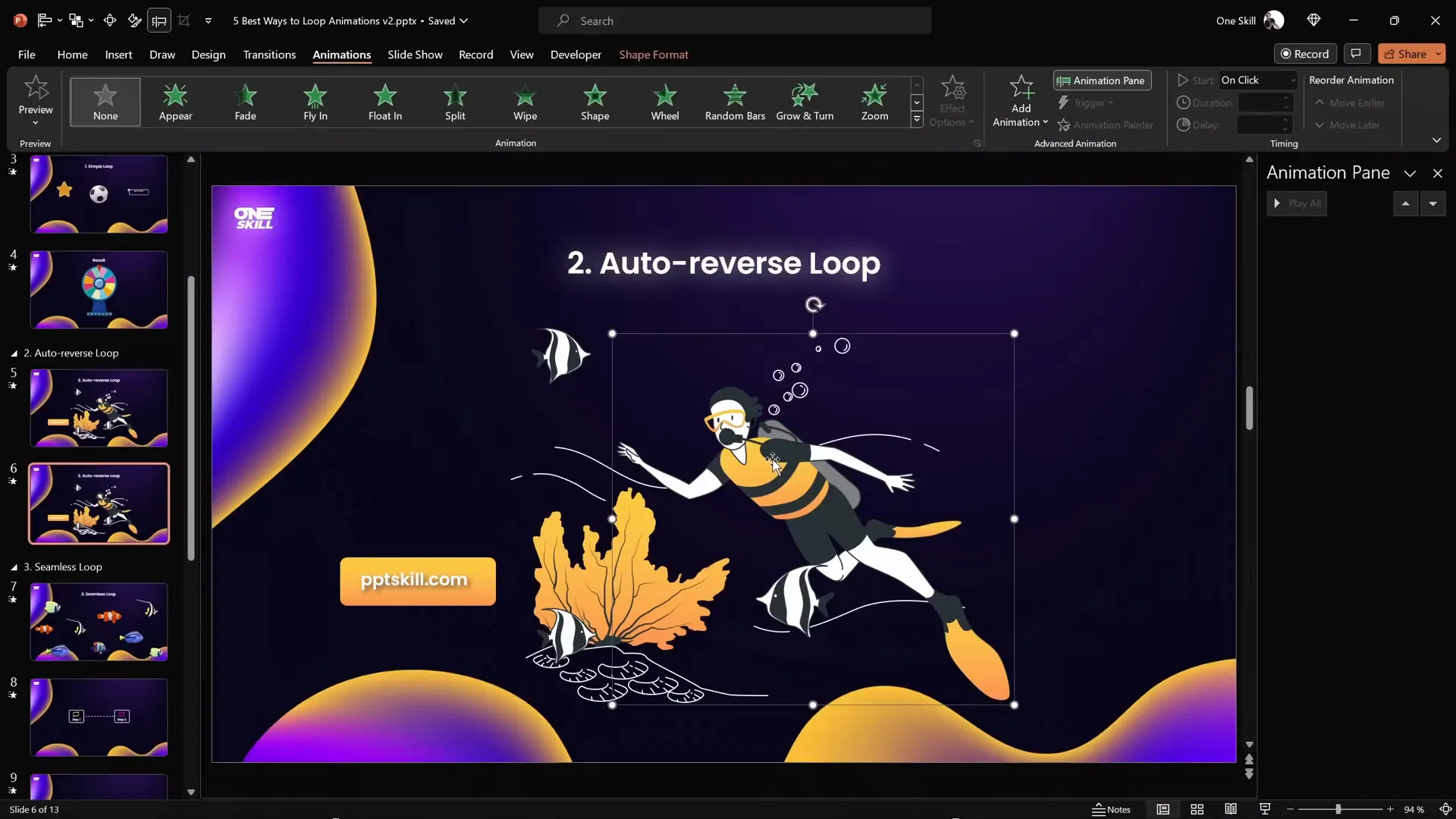The image size is (1456, 819).
Task: Click Play All in Animation Pane
Action: point(1297,203)
